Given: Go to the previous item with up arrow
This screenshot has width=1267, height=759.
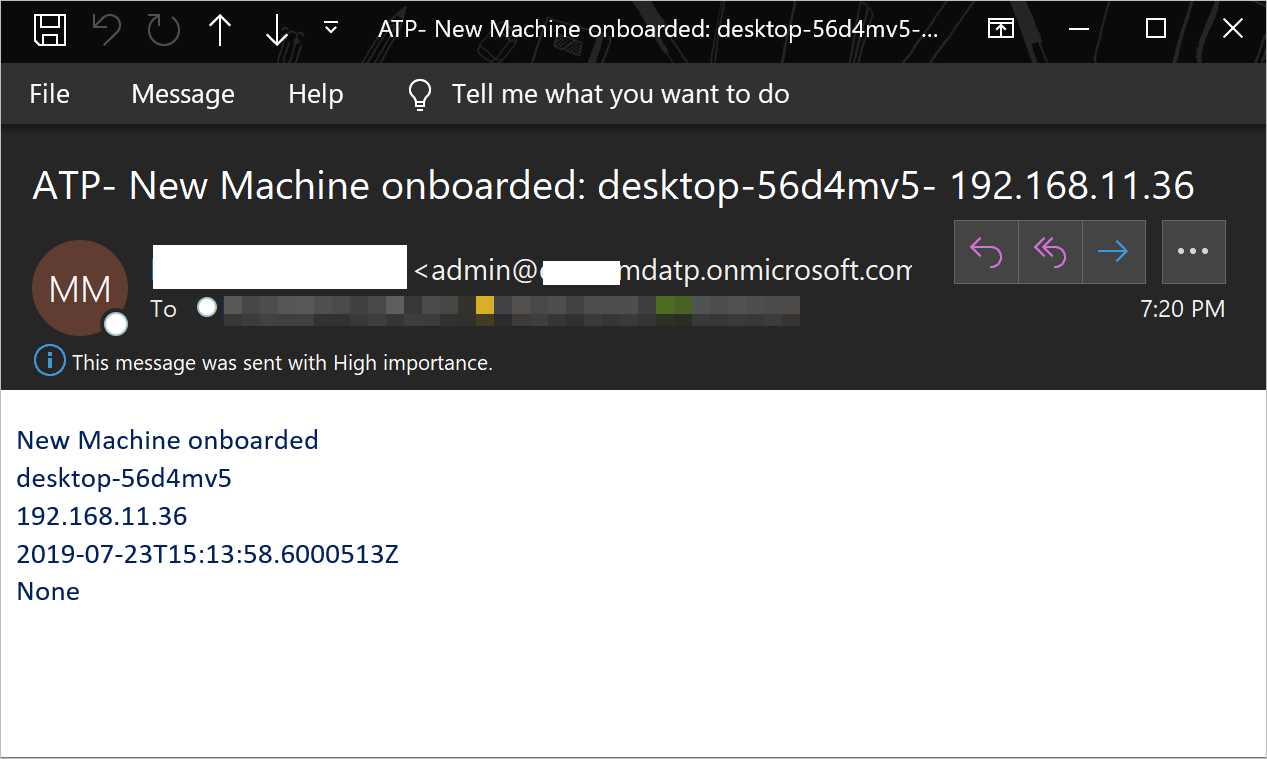Looking at the screenshot, I should pos(220,30).
